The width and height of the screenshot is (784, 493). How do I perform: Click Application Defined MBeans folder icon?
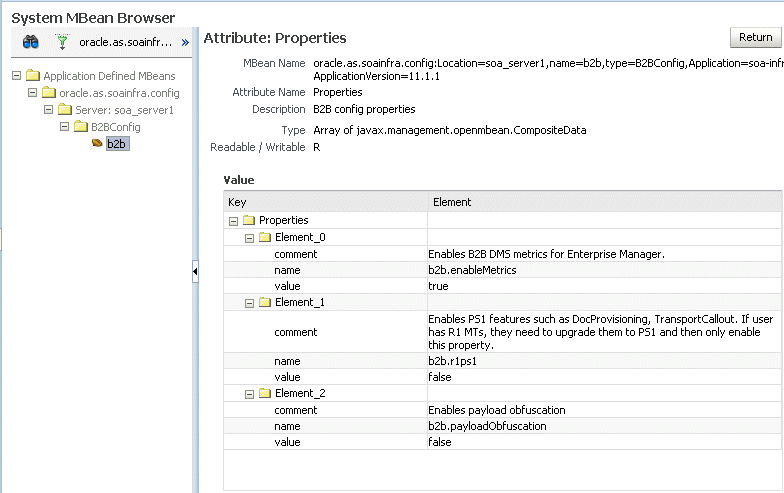[33, 76]
